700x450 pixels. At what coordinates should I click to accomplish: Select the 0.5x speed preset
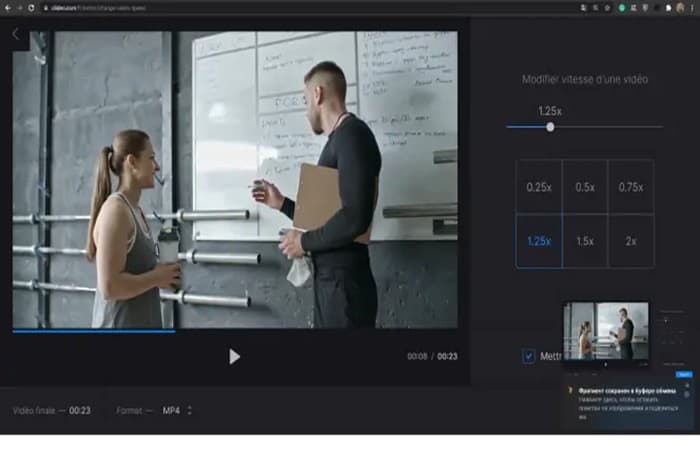585,187
